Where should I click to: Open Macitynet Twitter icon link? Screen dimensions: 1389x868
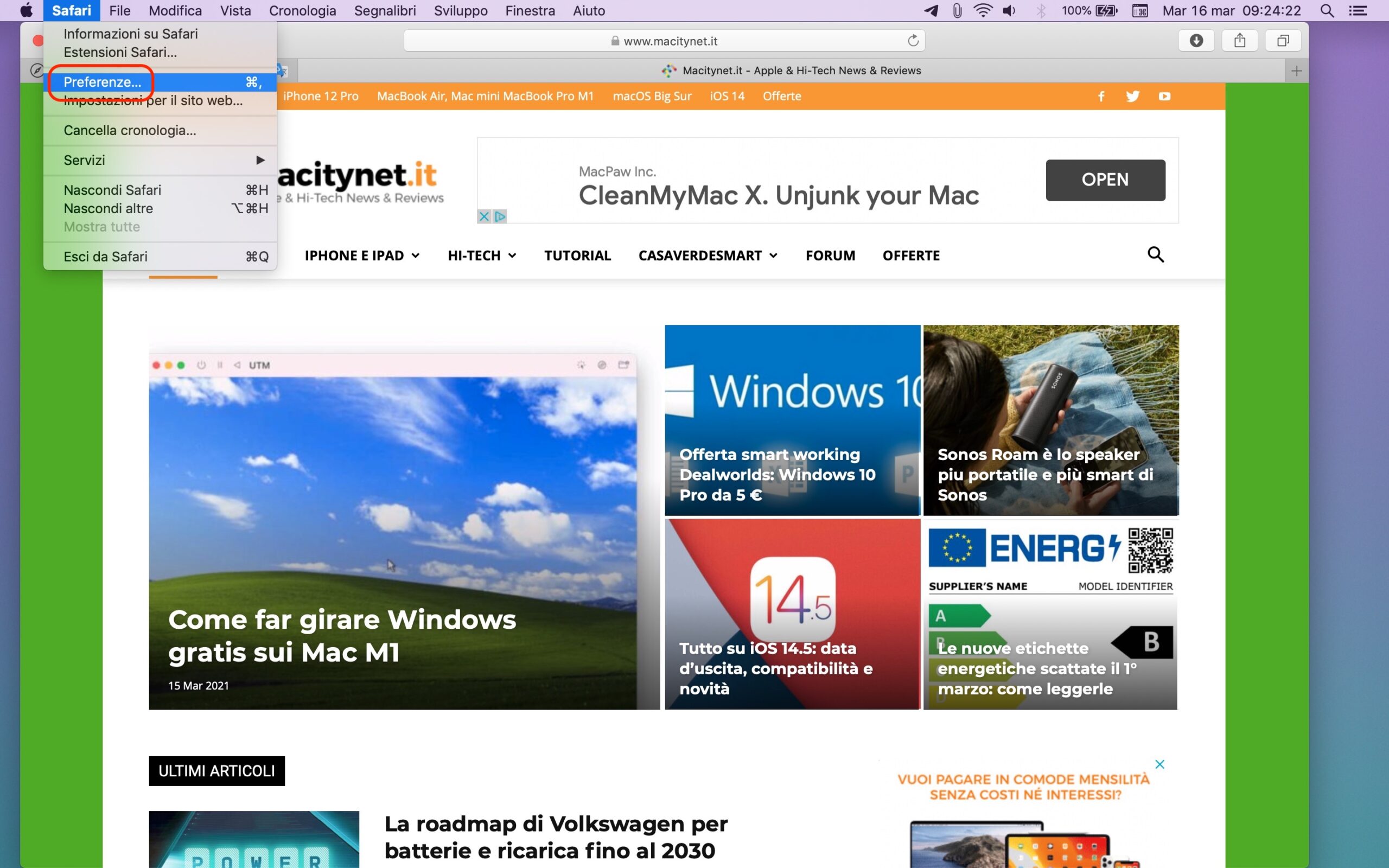[1132, 97]
